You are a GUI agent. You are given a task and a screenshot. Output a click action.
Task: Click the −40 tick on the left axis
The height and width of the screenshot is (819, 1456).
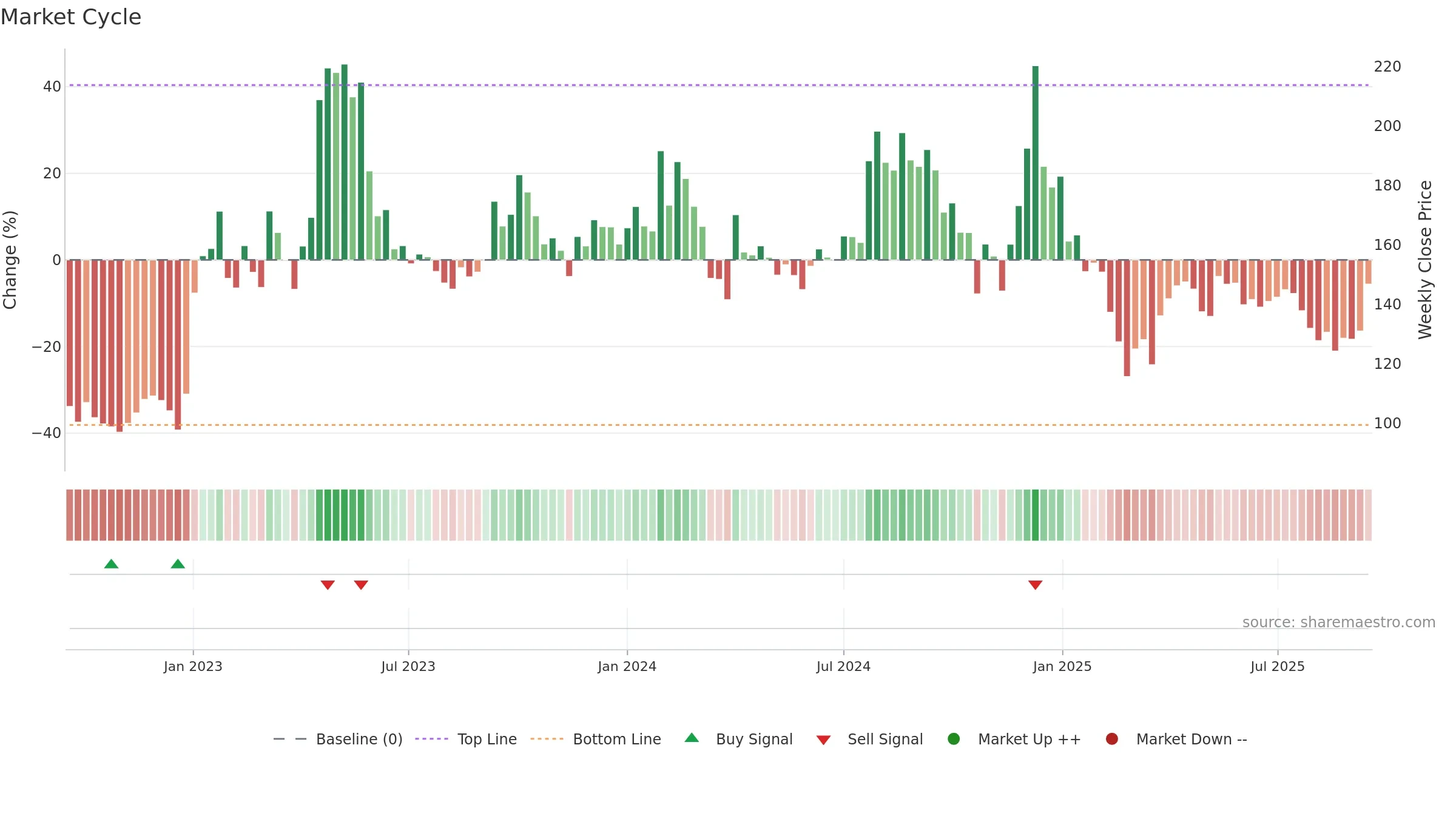tap(47, 433)
